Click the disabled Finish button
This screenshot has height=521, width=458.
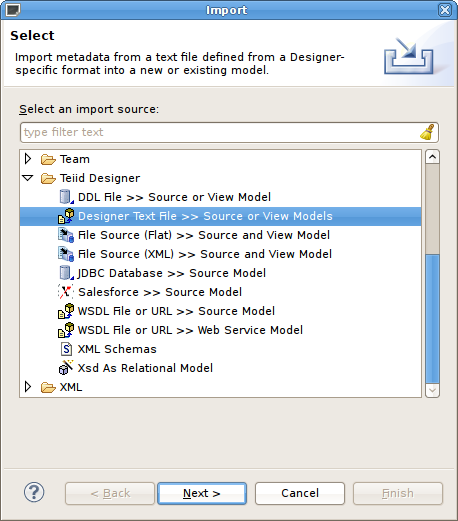pos(398,493)
